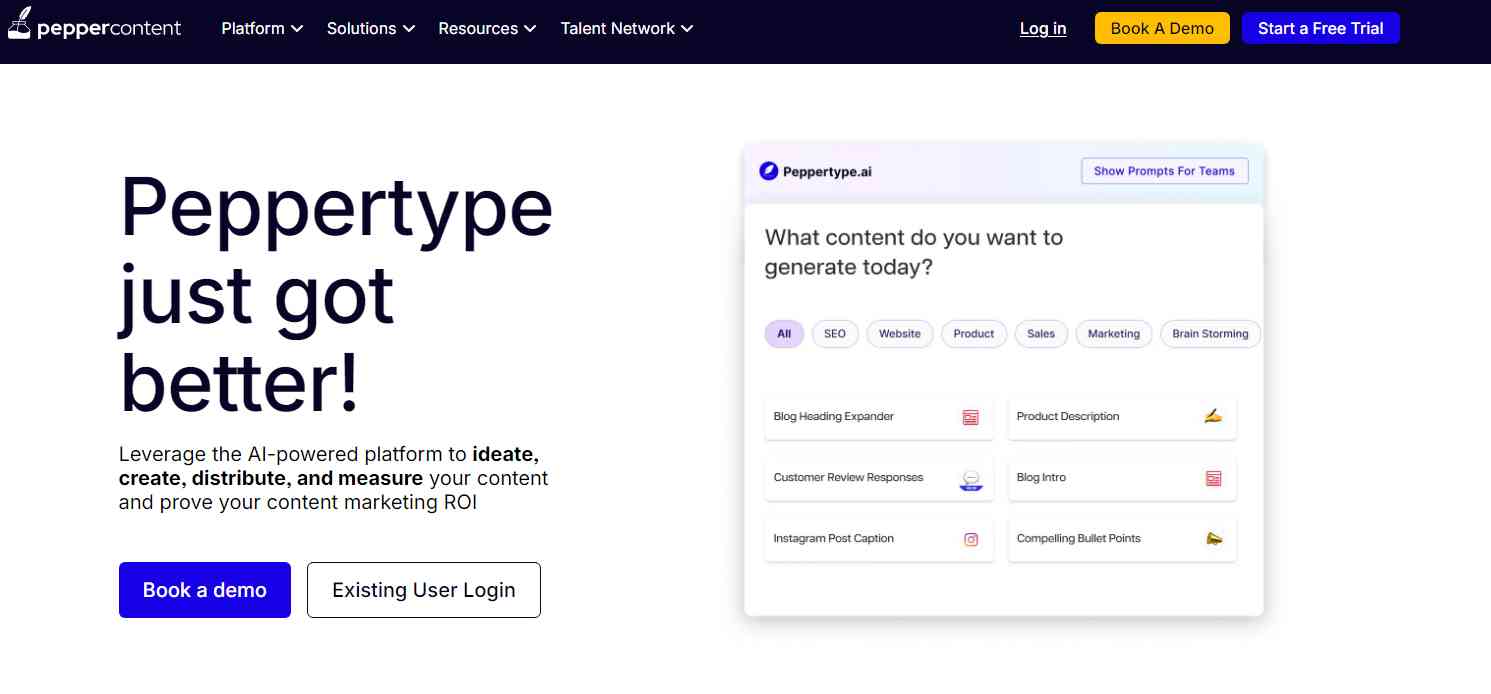Select the Sales category filter

[1041, 334]
